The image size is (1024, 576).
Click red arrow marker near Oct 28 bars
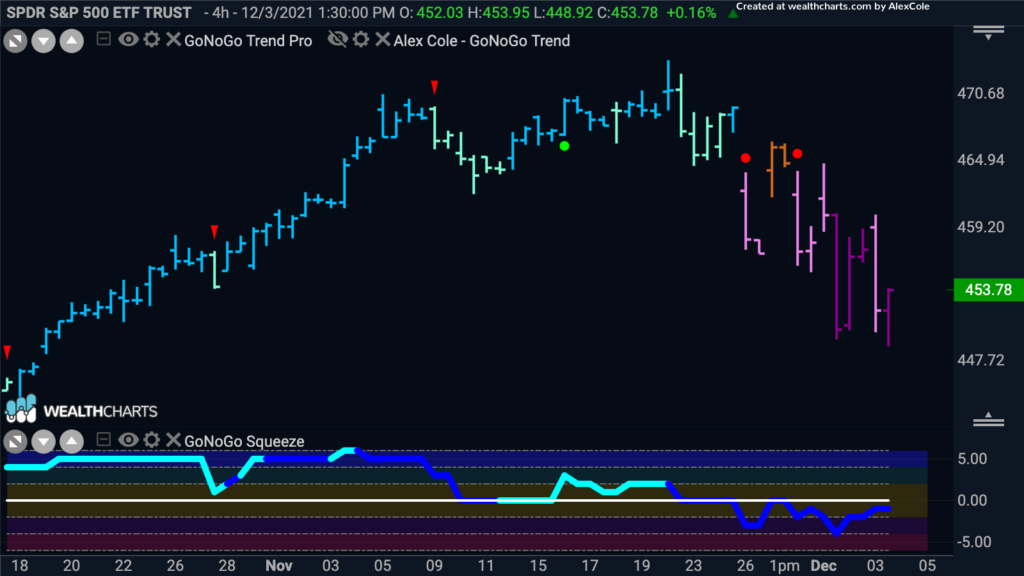coord(214,231)
